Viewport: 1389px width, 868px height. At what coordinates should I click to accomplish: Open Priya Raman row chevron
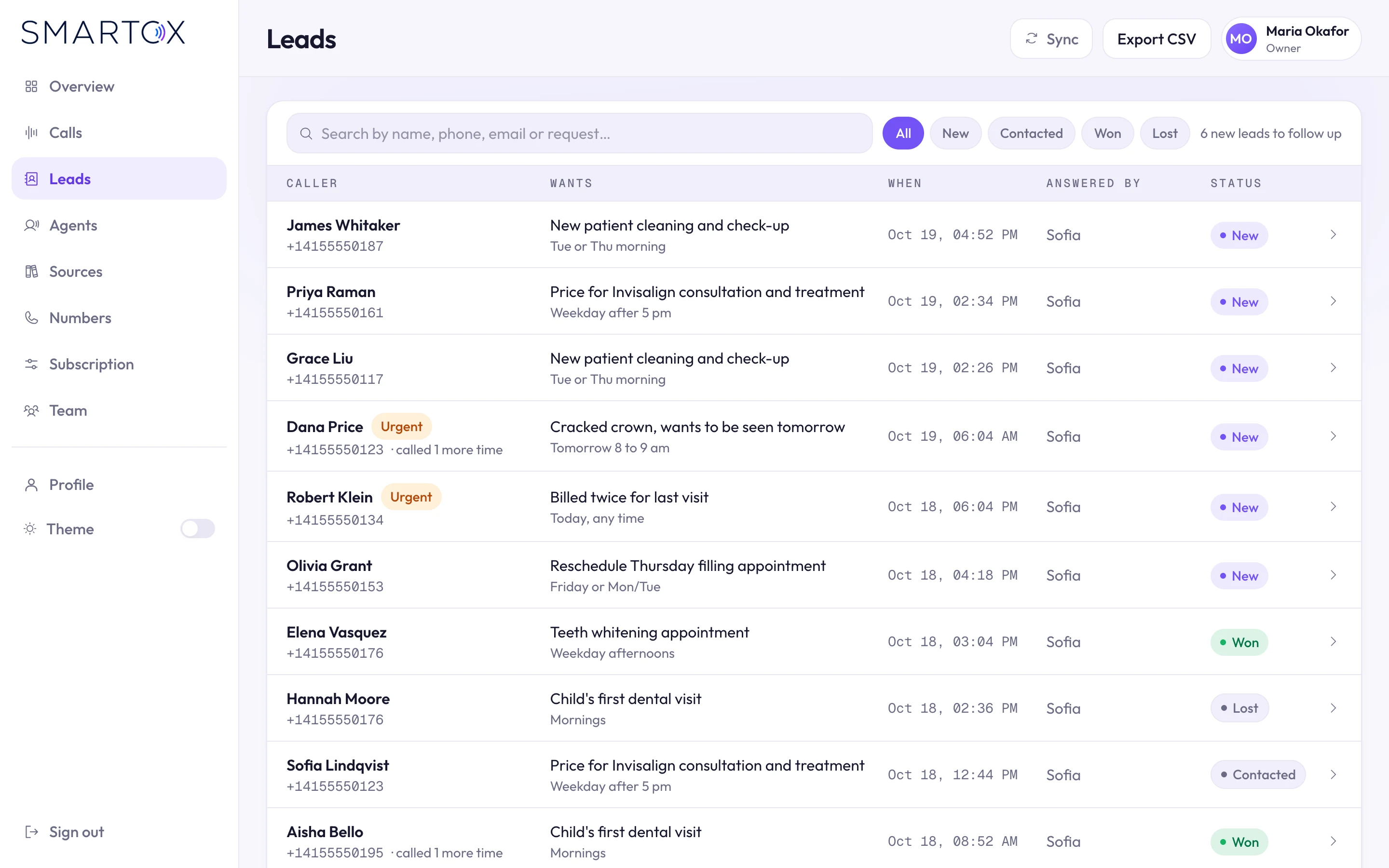[1334, 301]
